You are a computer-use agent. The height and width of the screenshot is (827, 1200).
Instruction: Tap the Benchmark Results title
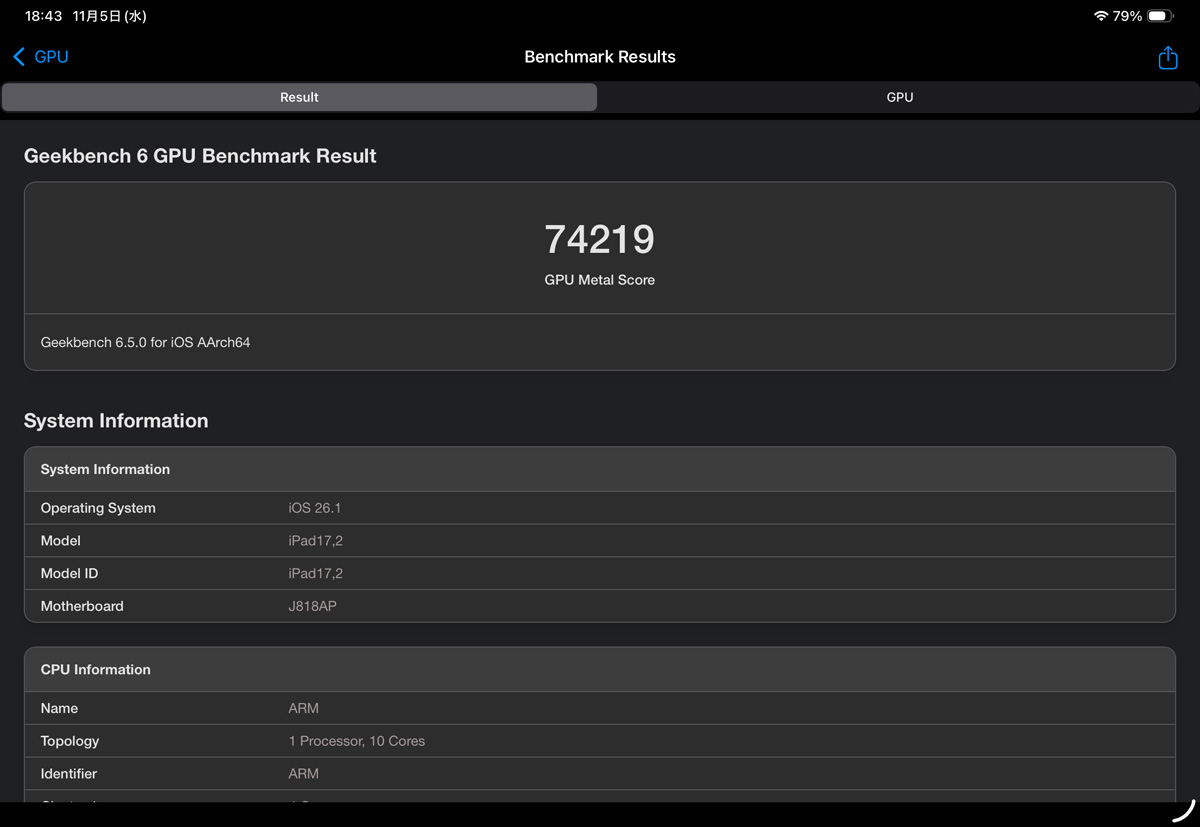point(599,57)
